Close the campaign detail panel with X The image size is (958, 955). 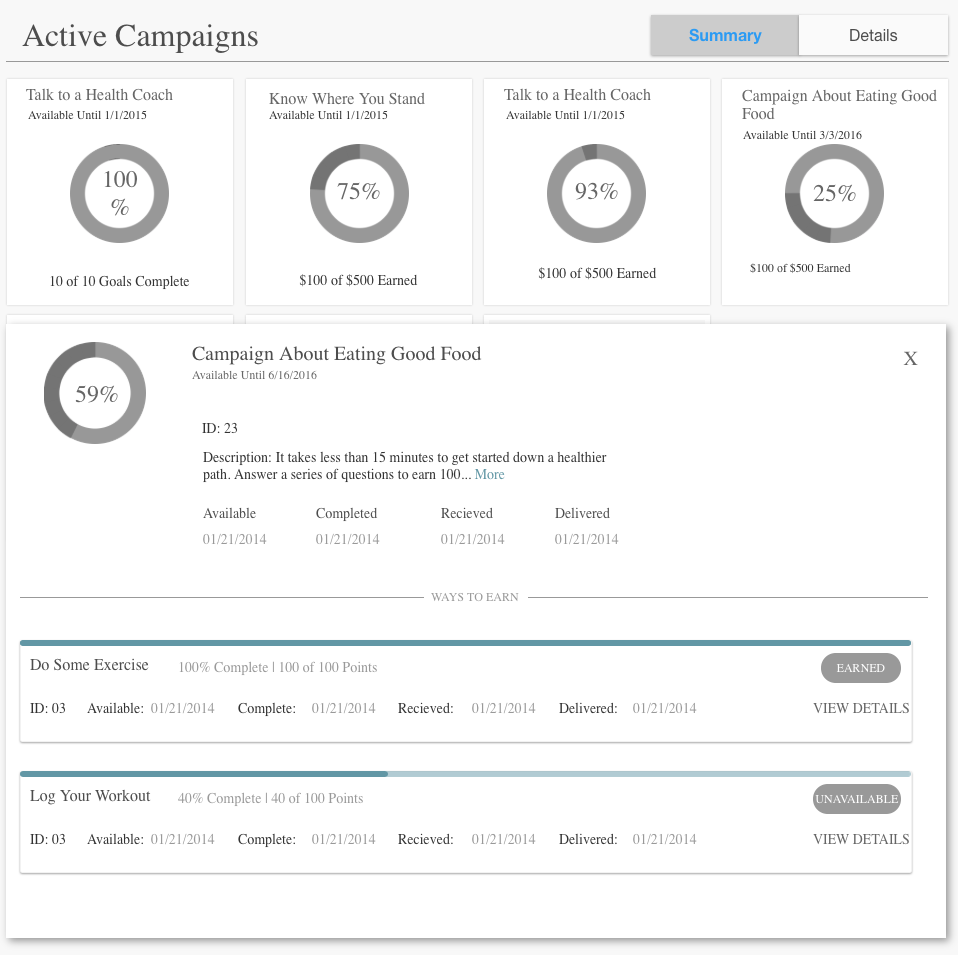[910, 359]
